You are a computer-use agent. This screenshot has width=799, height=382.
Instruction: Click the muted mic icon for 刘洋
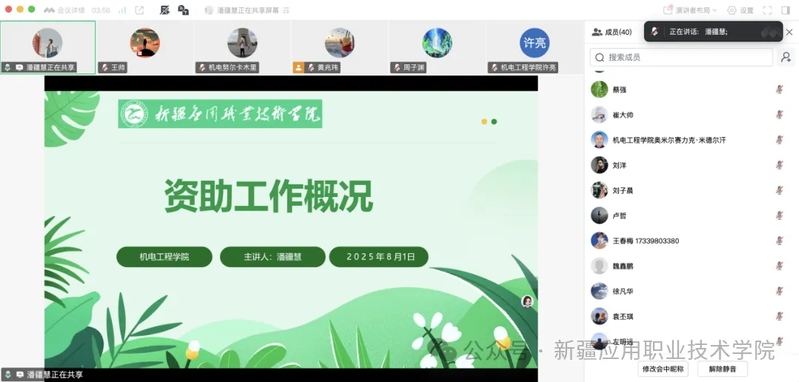coord(779,165)
